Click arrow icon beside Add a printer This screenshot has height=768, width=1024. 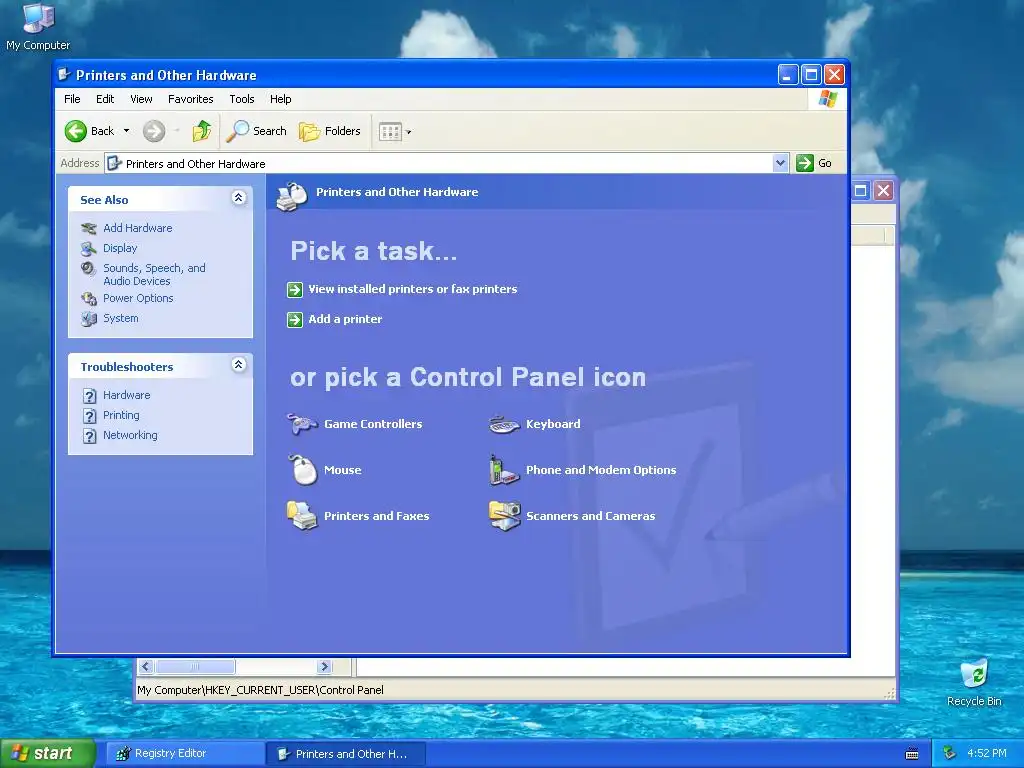coord(295,320)
